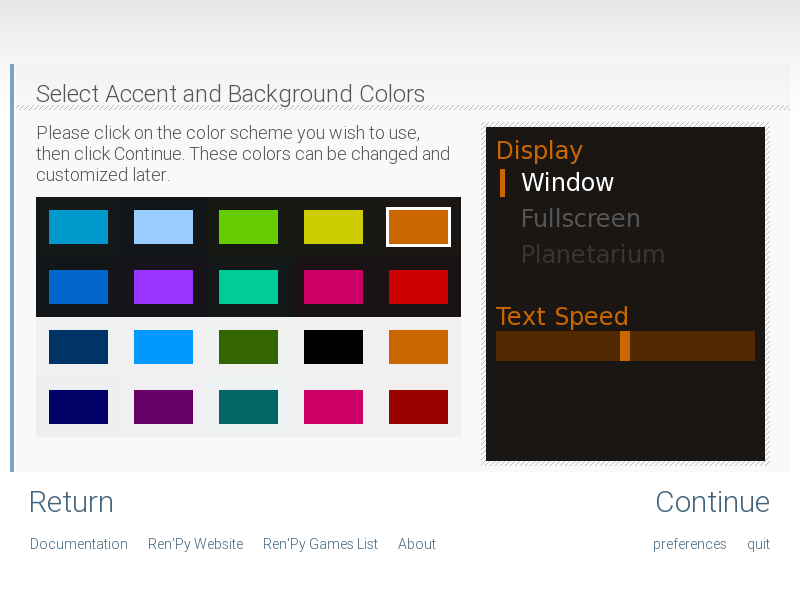
Task: Select the black swatch on light background
Action: (333, 347)
